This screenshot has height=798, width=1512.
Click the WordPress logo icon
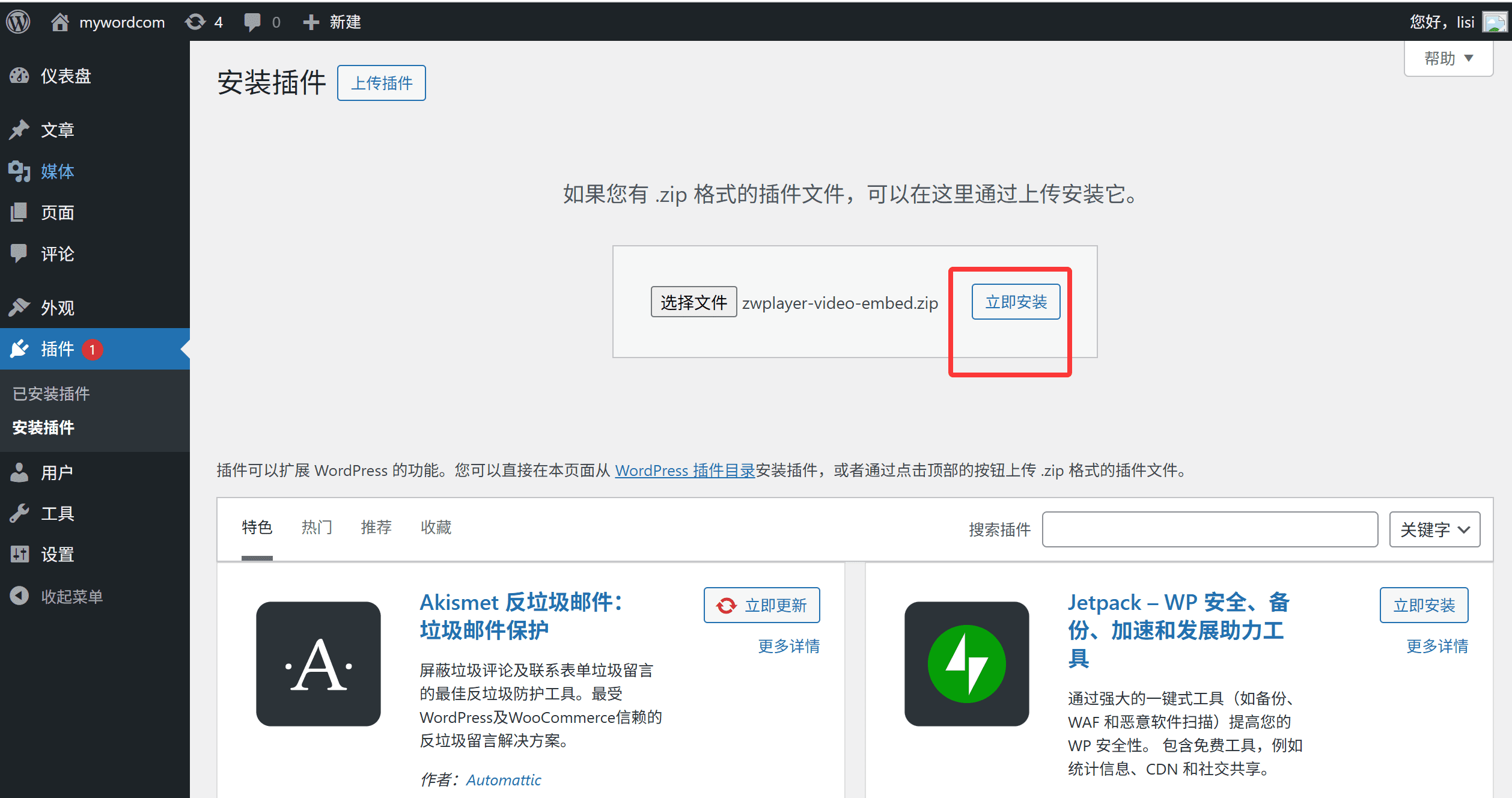click(x=18, y=22)
